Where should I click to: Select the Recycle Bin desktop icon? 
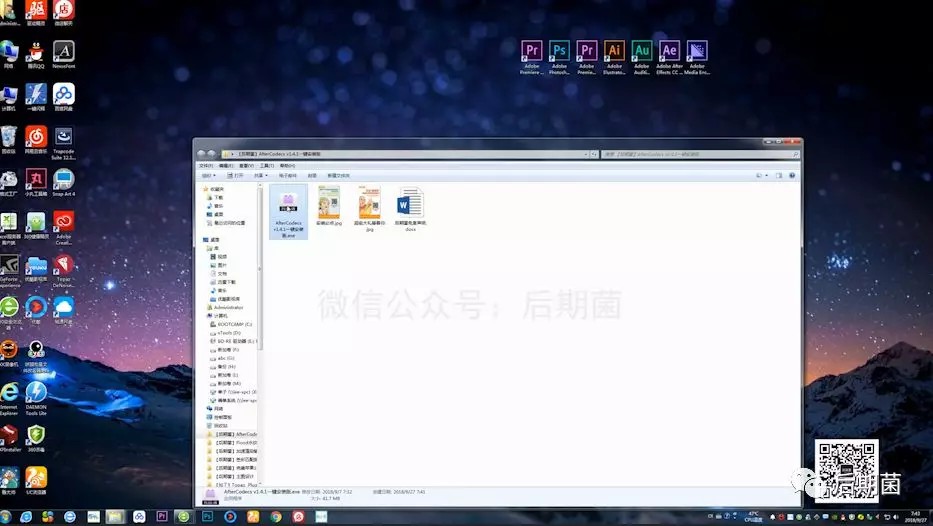point(8,140)
